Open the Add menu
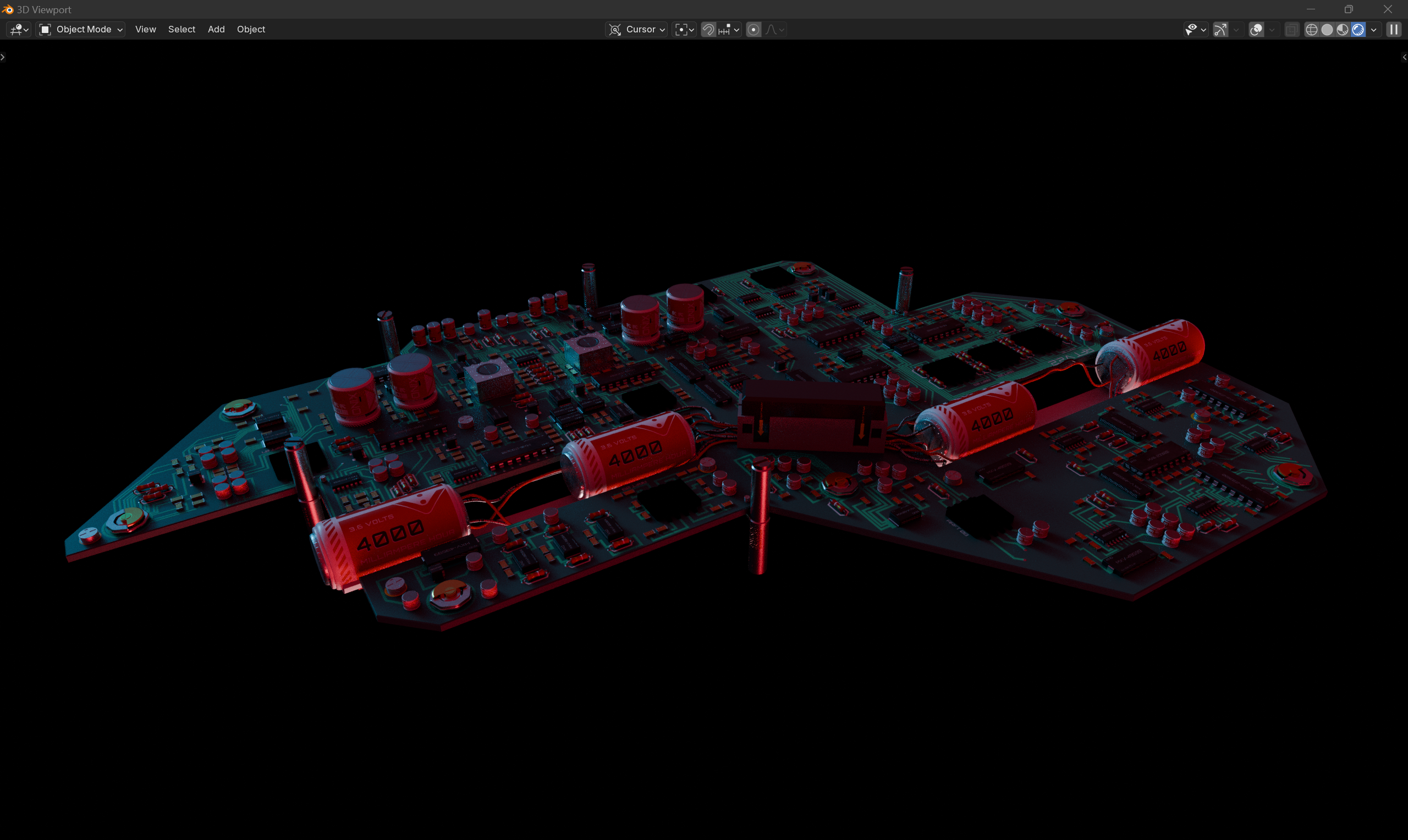 [216, 30]
